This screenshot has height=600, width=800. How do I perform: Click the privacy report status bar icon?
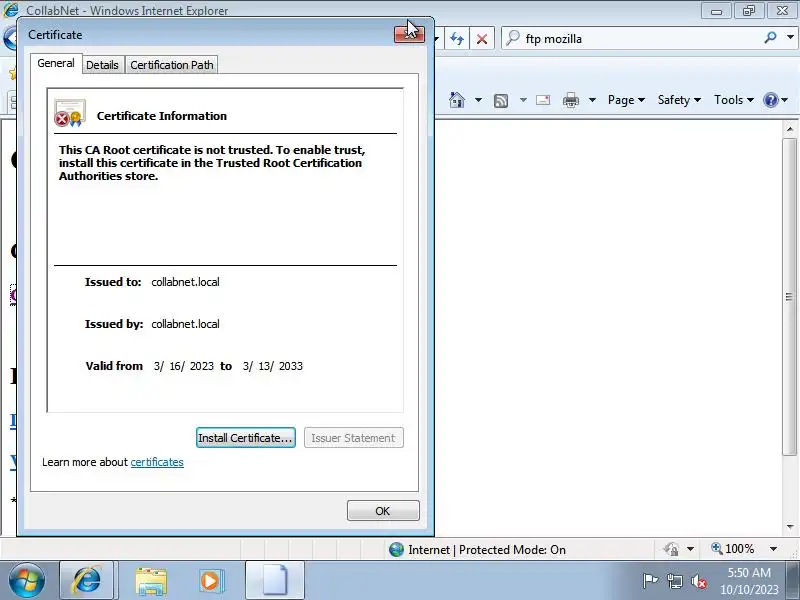click(x=671, y=549)
